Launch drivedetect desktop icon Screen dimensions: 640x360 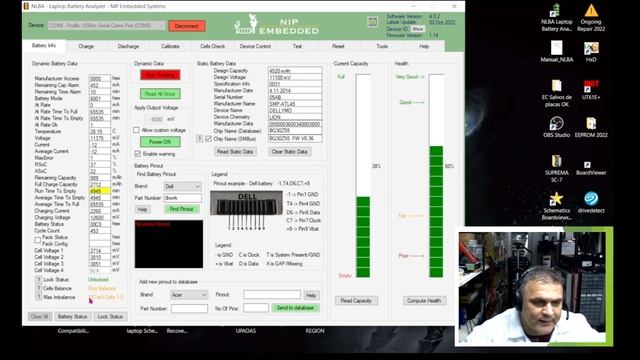coord(591,202)
